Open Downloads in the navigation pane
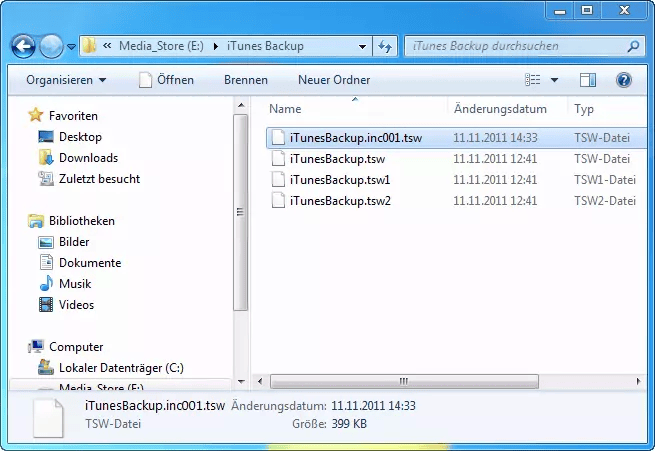 click(x=89, y=157)
